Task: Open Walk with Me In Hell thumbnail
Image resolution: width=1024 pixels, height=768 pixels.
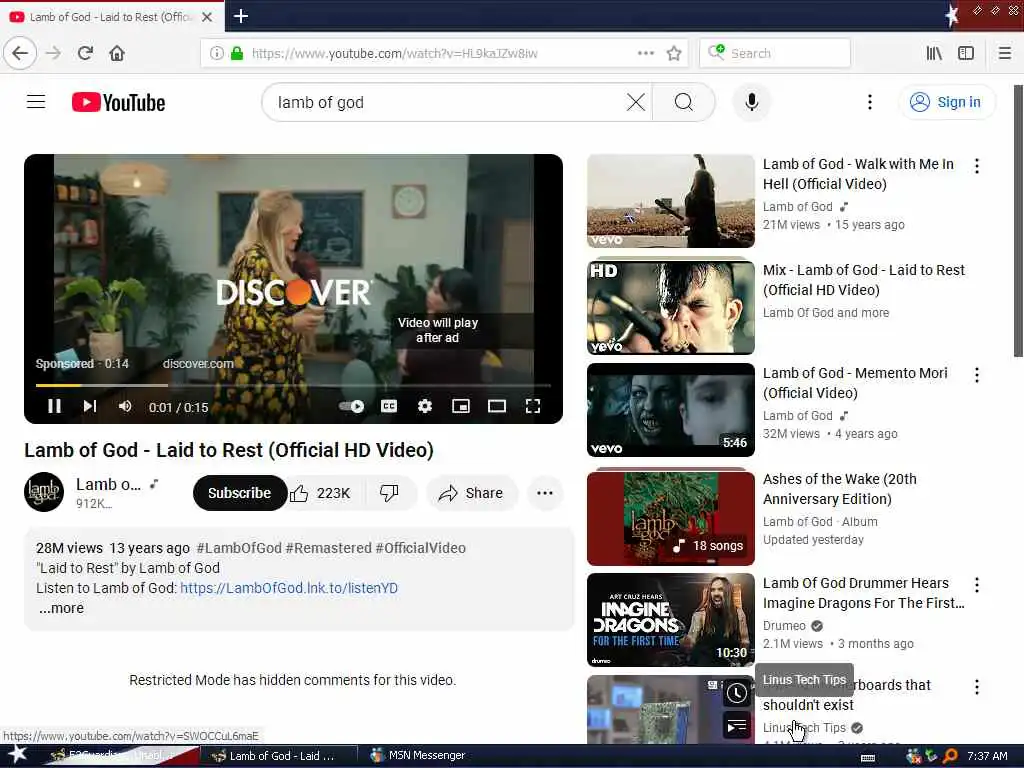Action: click(x=671, y=200)
